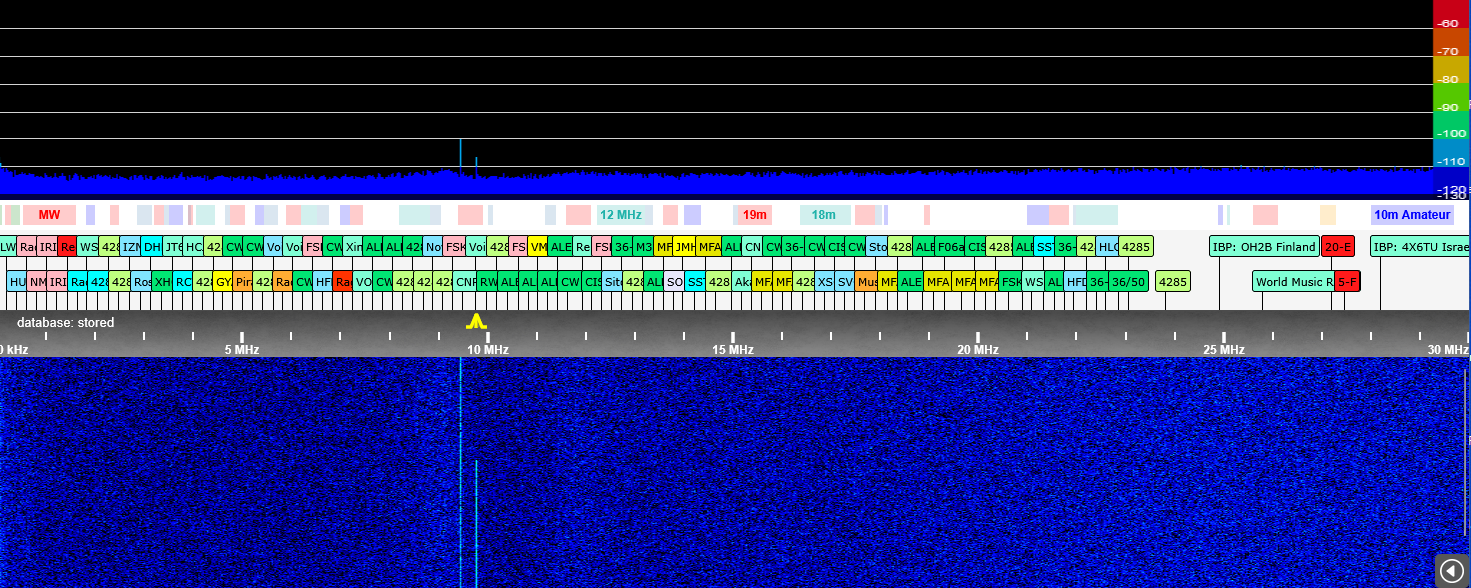Viewport: 1471px width, 588px height.
Task: Click the database: stored status text
Action: pyautogui.click(x=65, y=323)
